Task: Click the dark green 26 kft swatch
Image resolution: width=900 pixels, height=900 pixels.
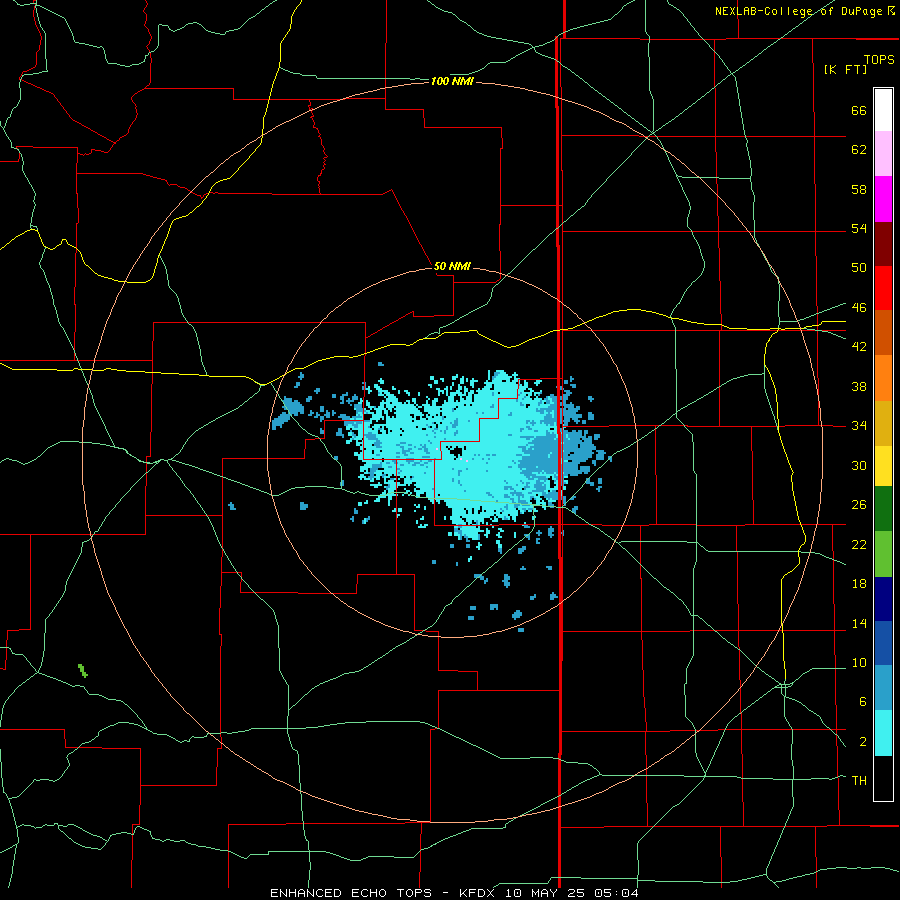Action: click(x=883, y=509)
